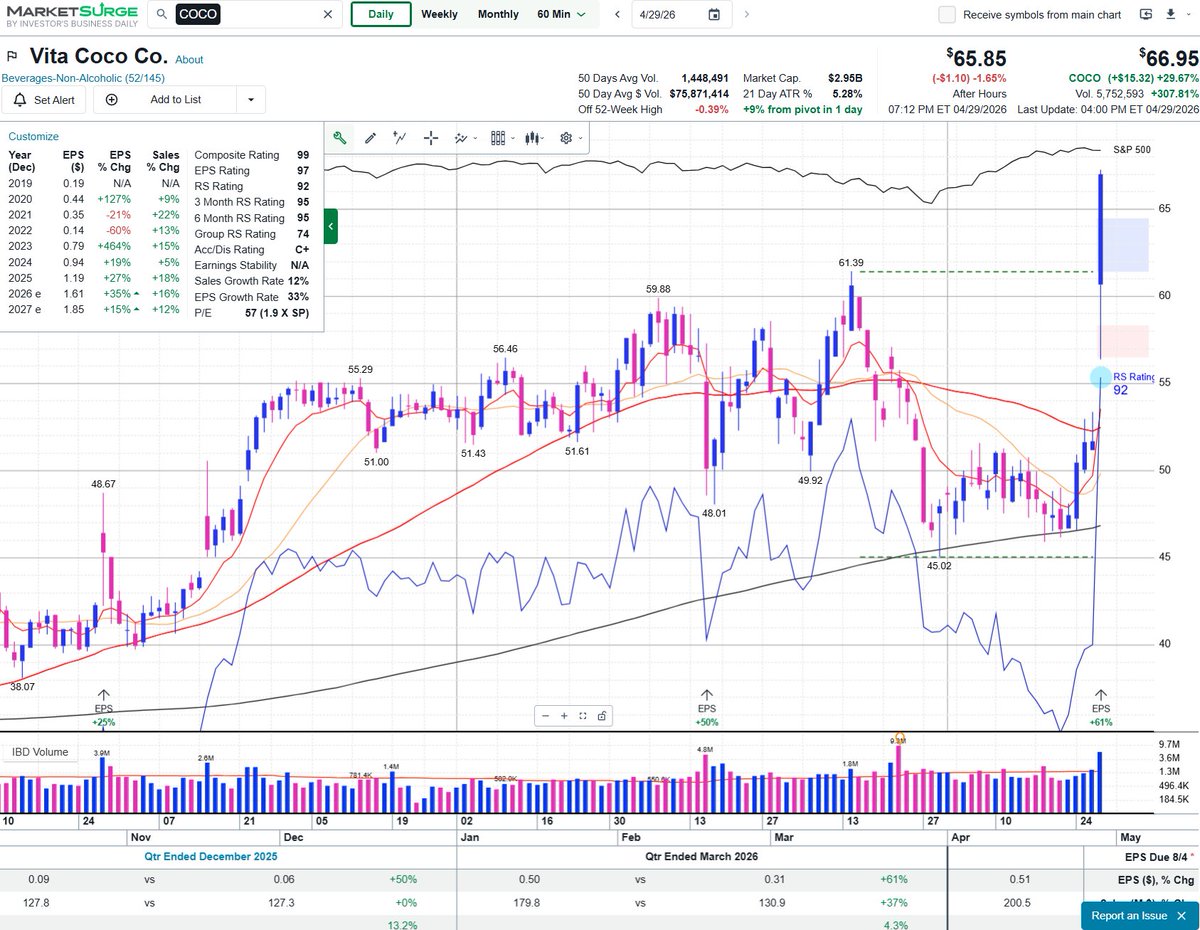
Task: Click the indicators sparkle-line icon
Action: tap(461, 138)
